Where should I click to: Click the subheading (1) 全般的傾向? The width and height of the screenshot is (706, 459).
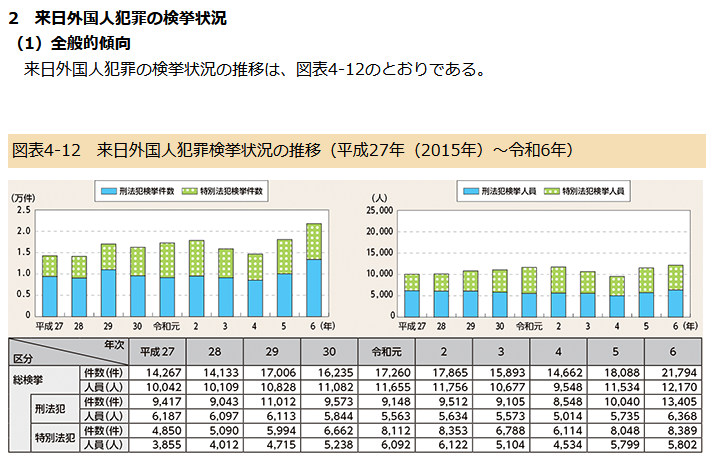pyautogui.click(x=73, y=43)
